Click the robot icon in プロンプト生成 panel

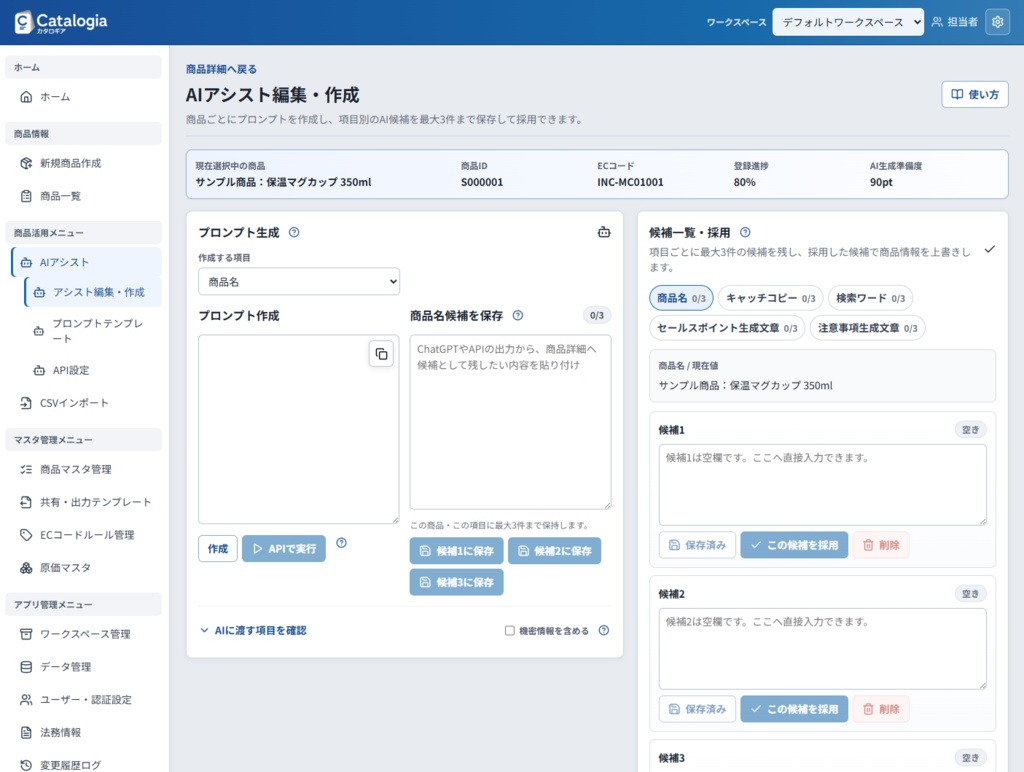[604, 232]
